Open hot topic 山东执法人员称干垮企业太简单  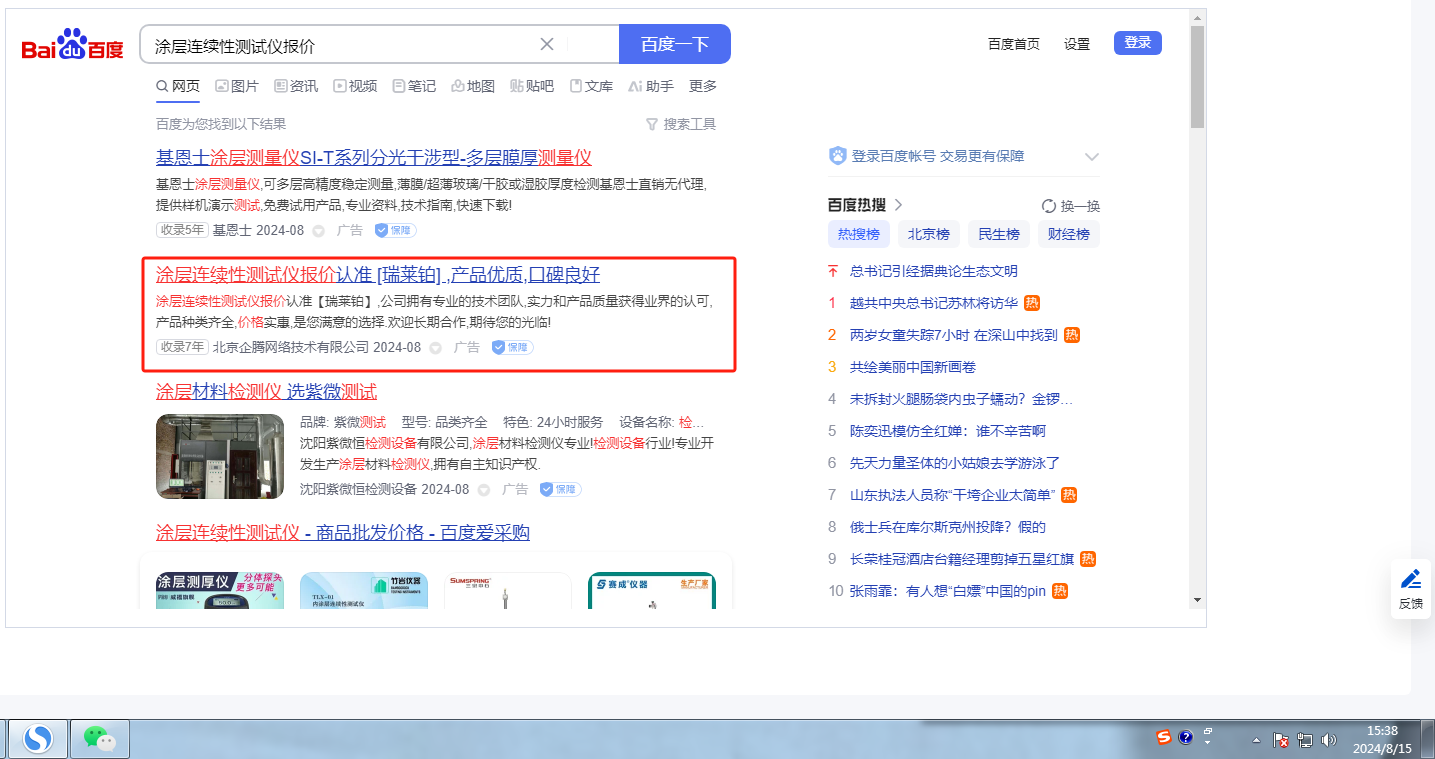tap(952, 495)
